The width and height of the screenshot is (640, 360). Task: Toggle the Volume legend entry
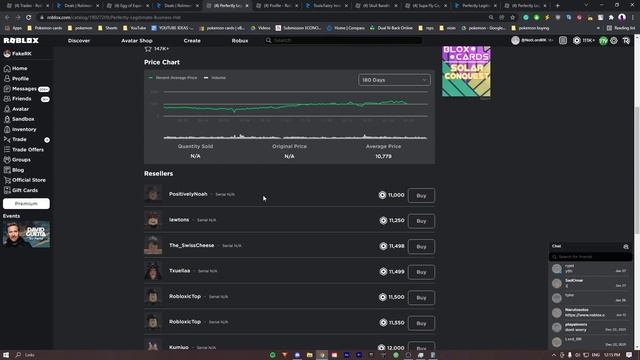[x=215, y=78]
